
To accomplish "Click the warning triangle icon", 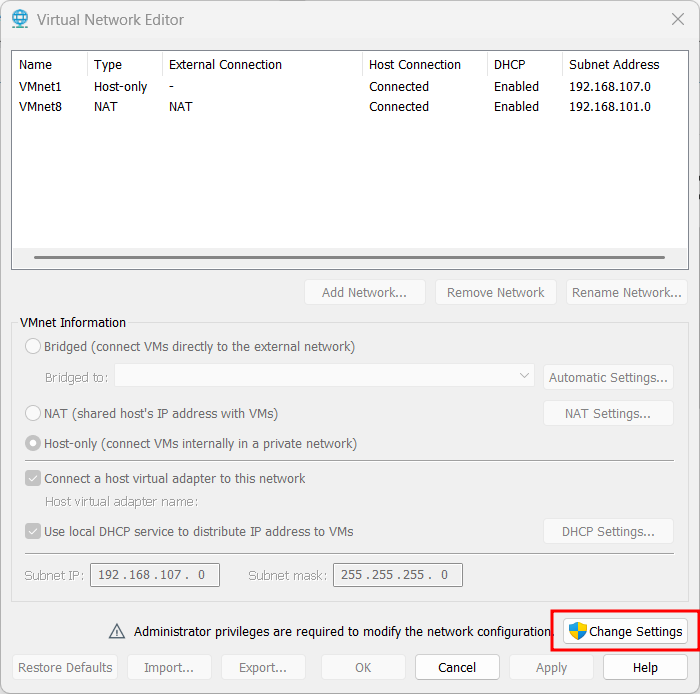I will [117, 631].
